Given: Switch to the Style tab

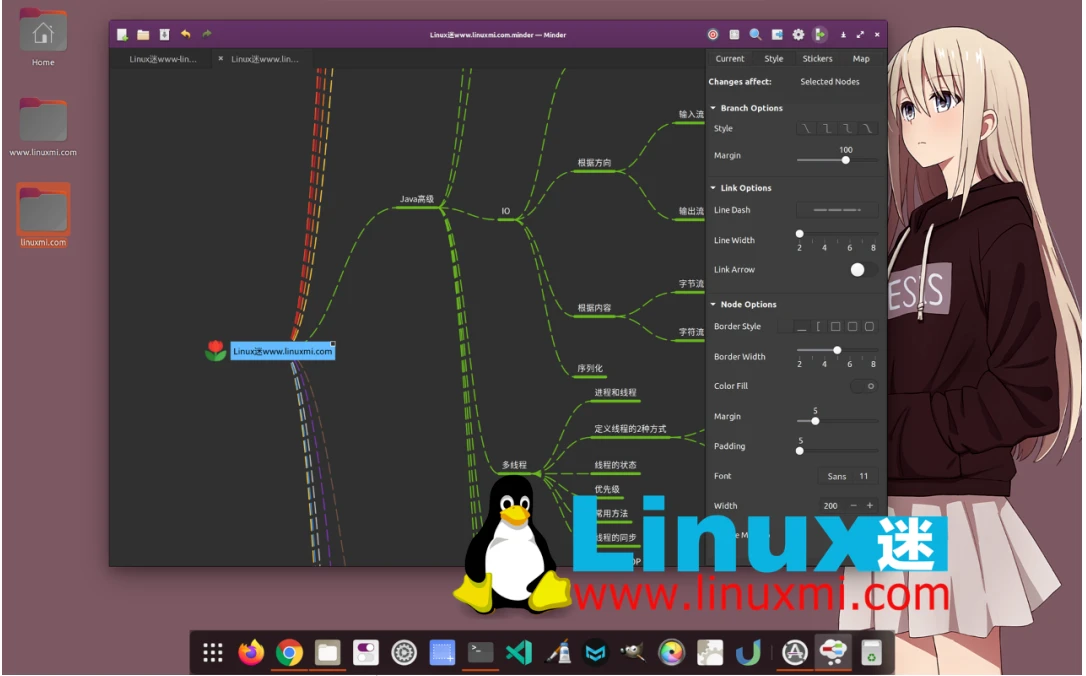Looking at the screenshot, I should (773, 58).
